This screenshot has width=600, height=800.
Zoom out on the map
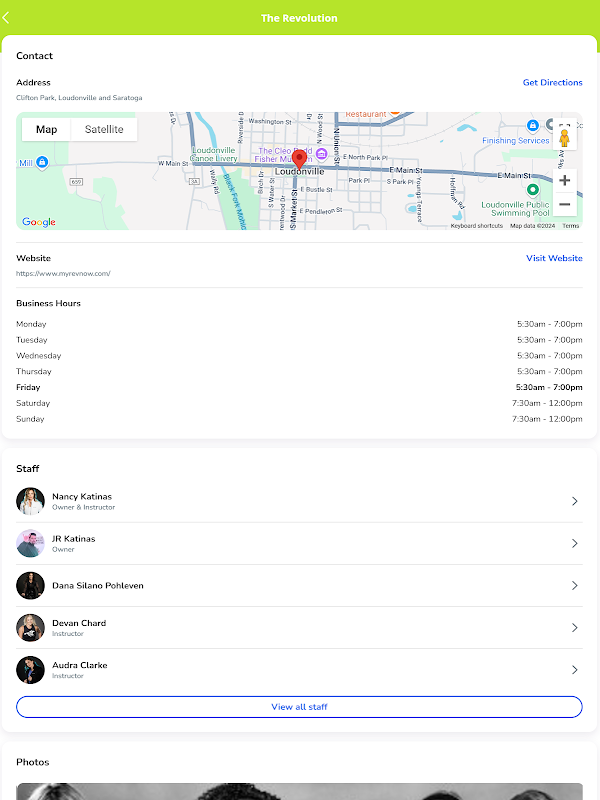tap(564, 205)
